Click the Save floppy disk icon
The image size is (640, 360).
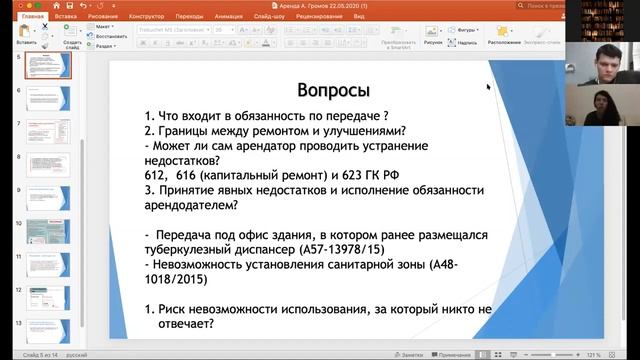pos(70,6)
